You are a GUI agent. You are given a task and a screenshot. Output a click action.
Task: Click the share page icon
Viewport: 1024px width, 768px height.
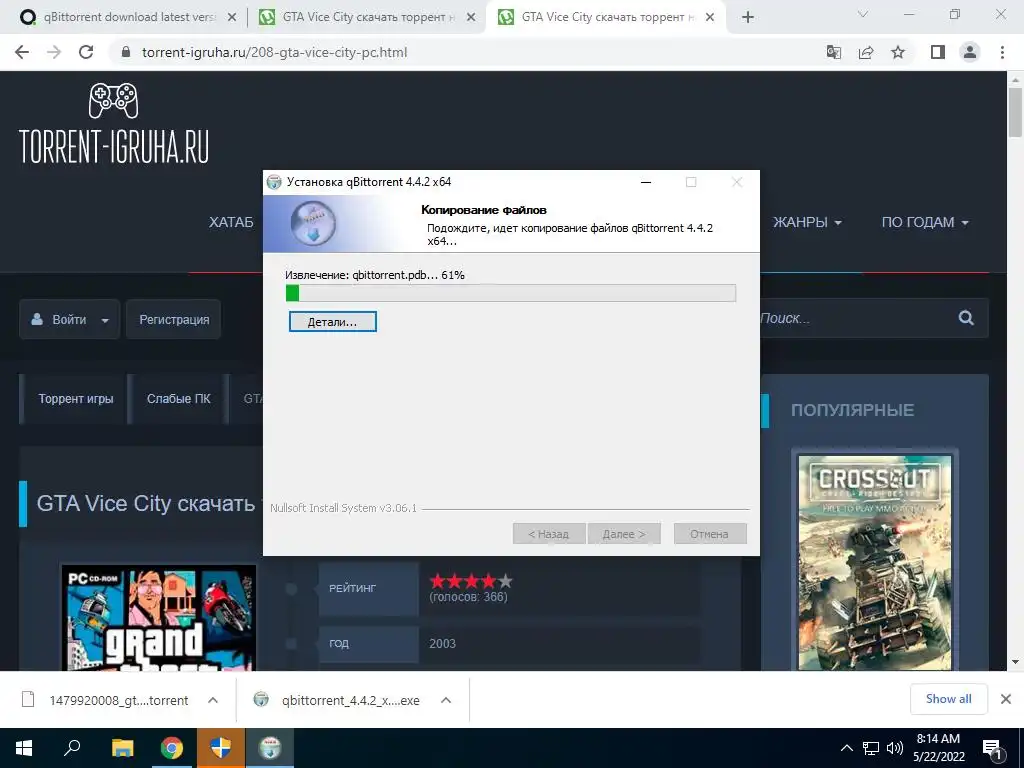pyautogui.click(x=866, y=52)
